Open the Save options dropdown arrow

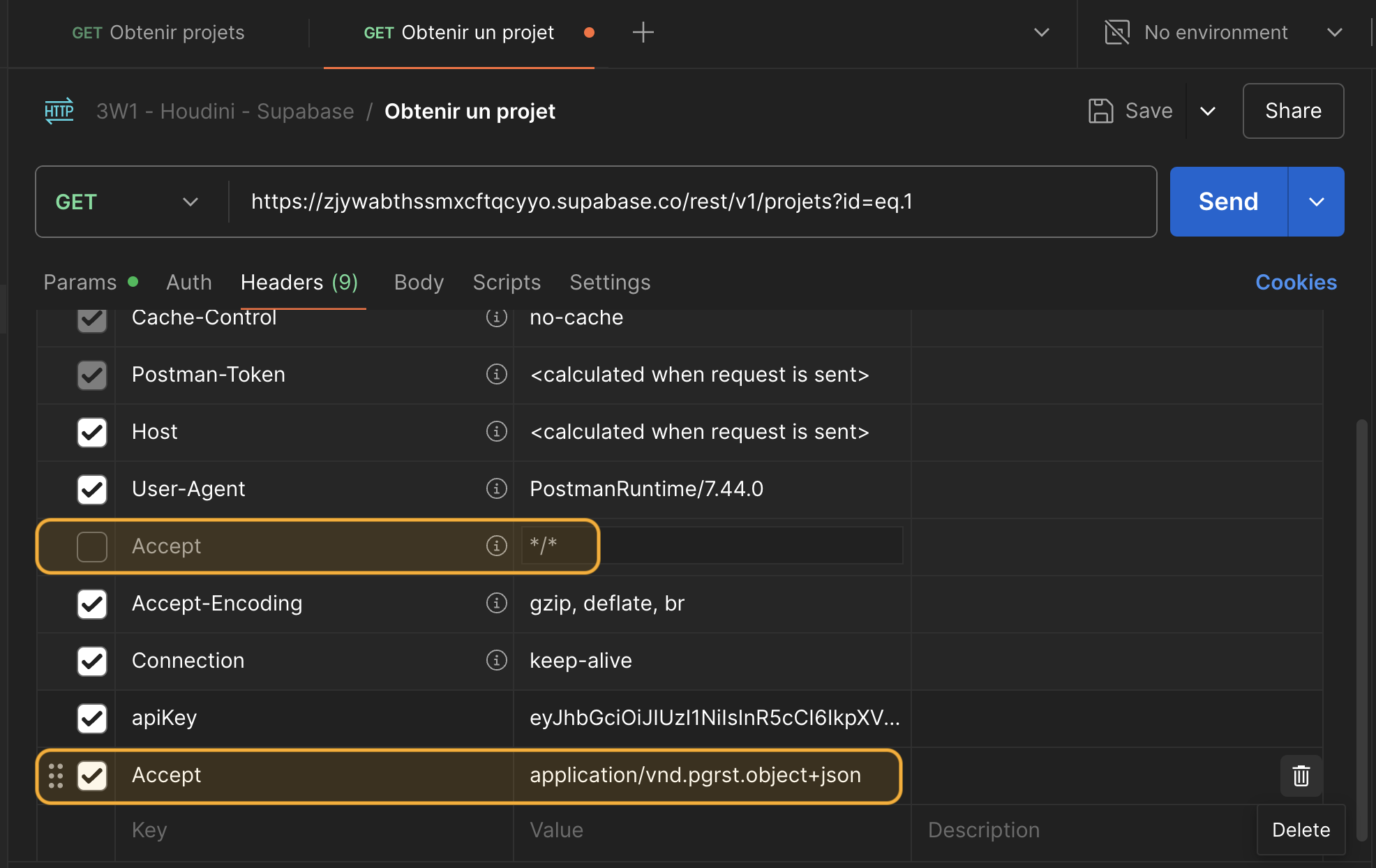point(1208,111)
